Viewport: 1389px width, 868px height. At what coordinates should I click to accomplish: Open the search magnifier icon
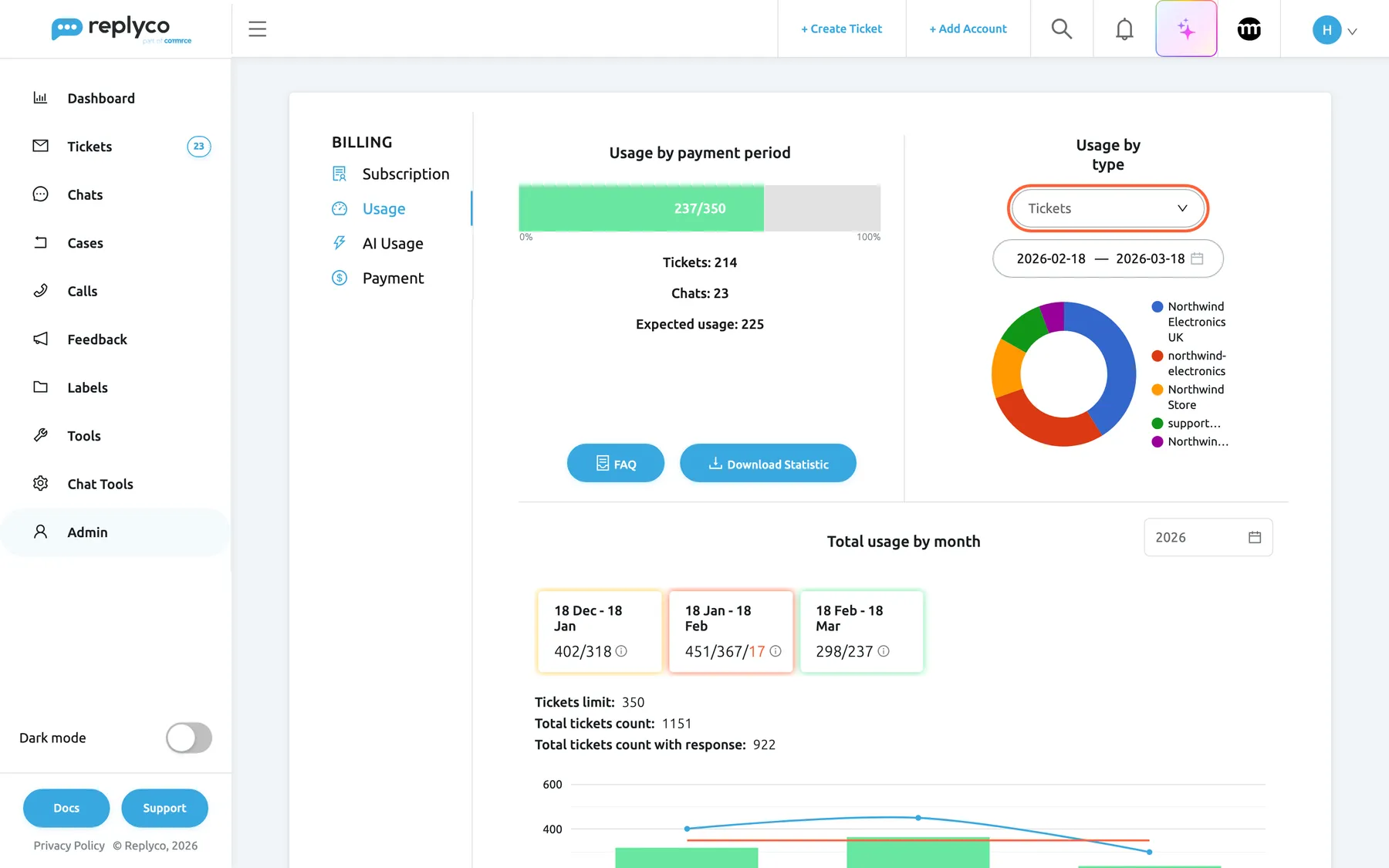click(1062, 29)
